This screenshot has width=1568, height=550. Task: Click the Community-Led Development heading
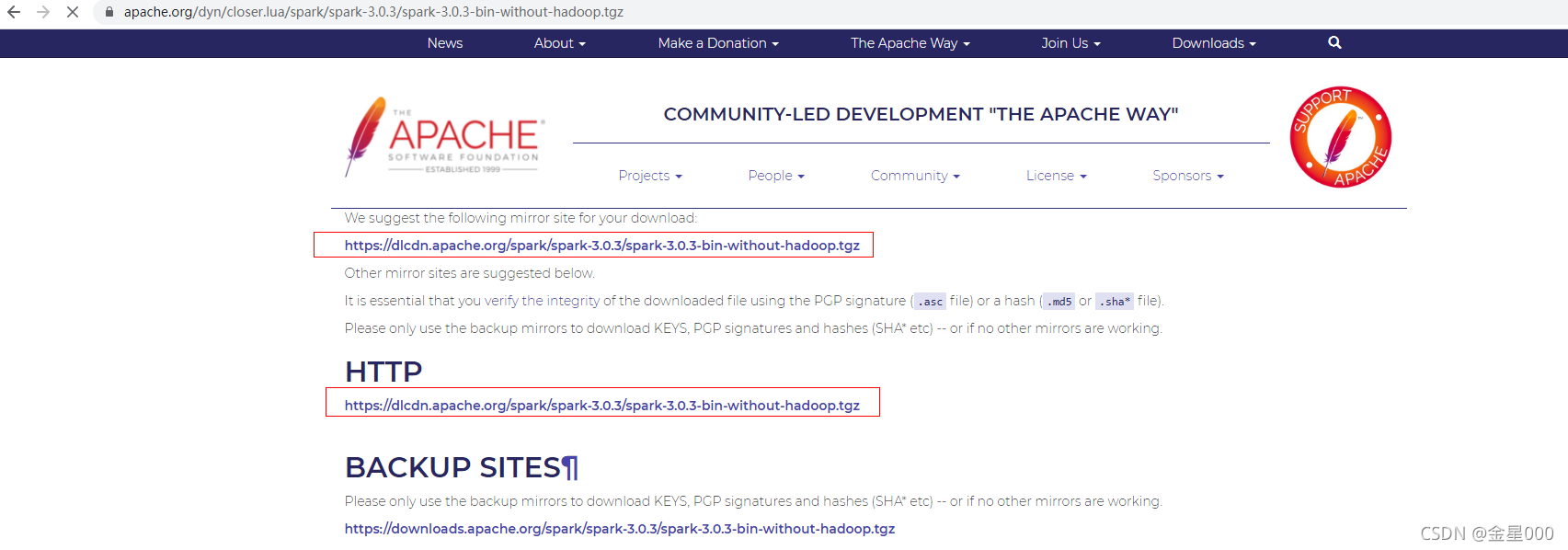point(921,114)
